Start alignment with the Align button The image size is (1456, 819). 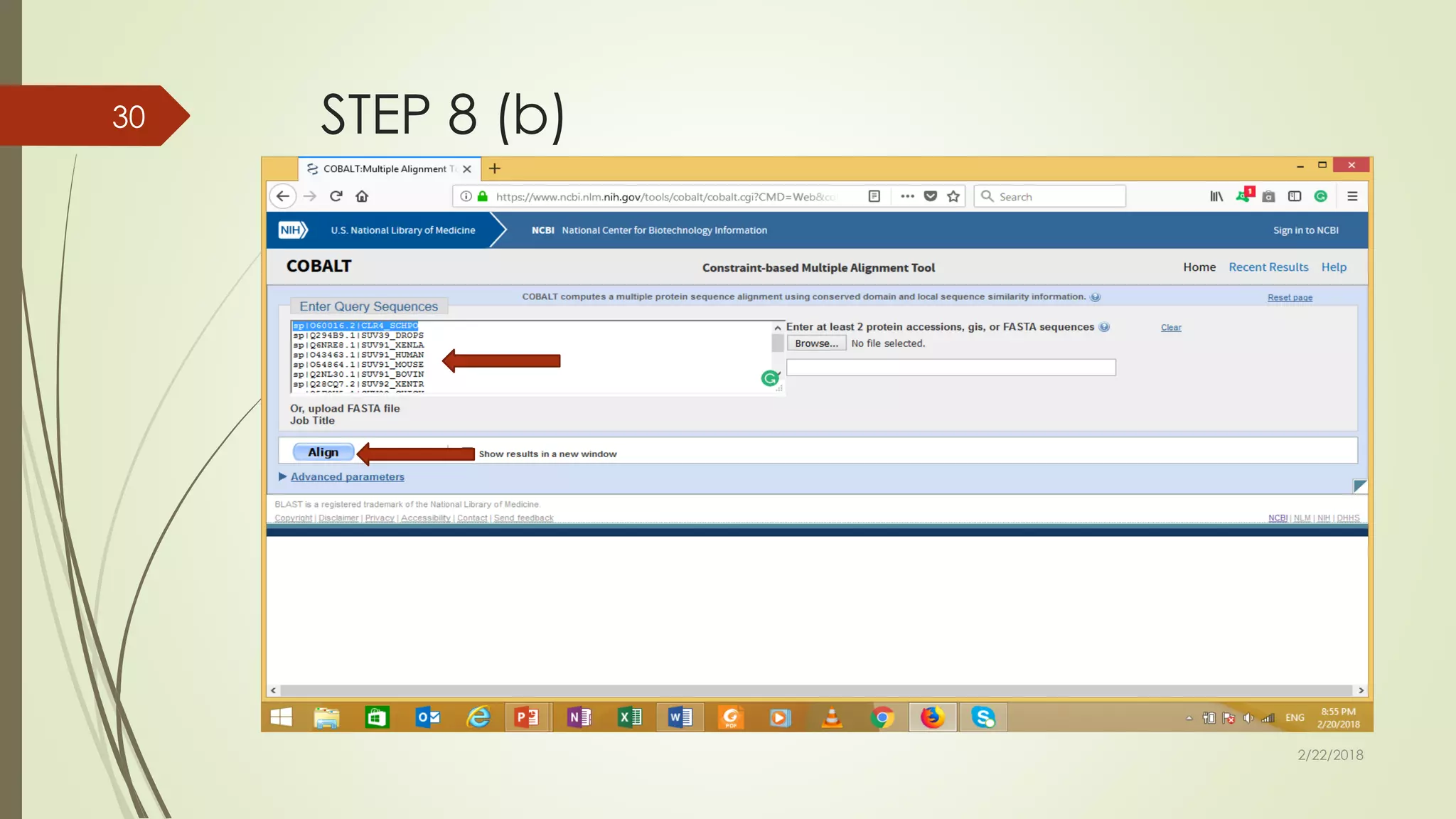click(x=323, y=452)
